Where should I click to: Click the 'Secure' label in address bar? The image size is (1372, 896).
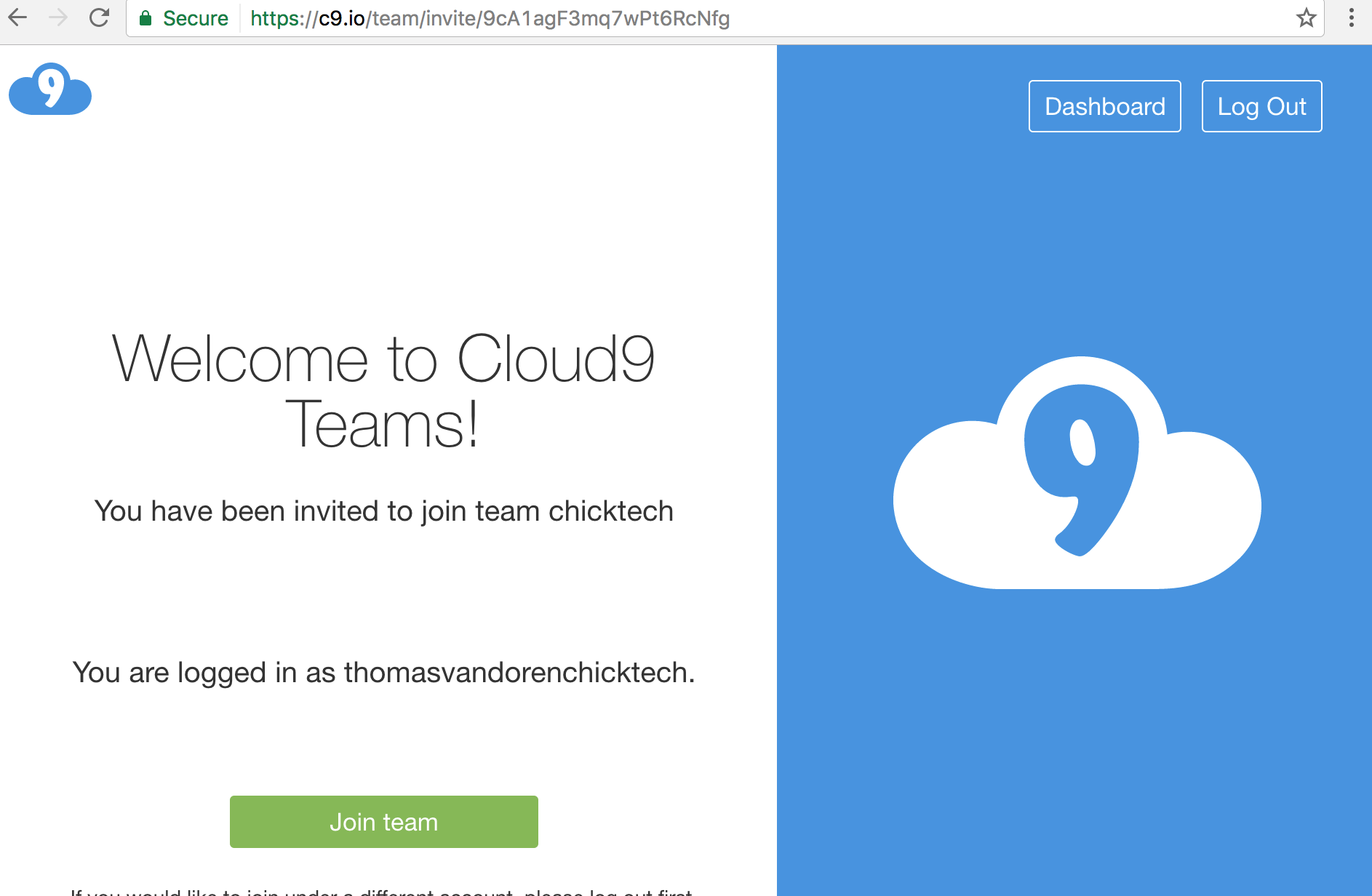coord(195,18)
